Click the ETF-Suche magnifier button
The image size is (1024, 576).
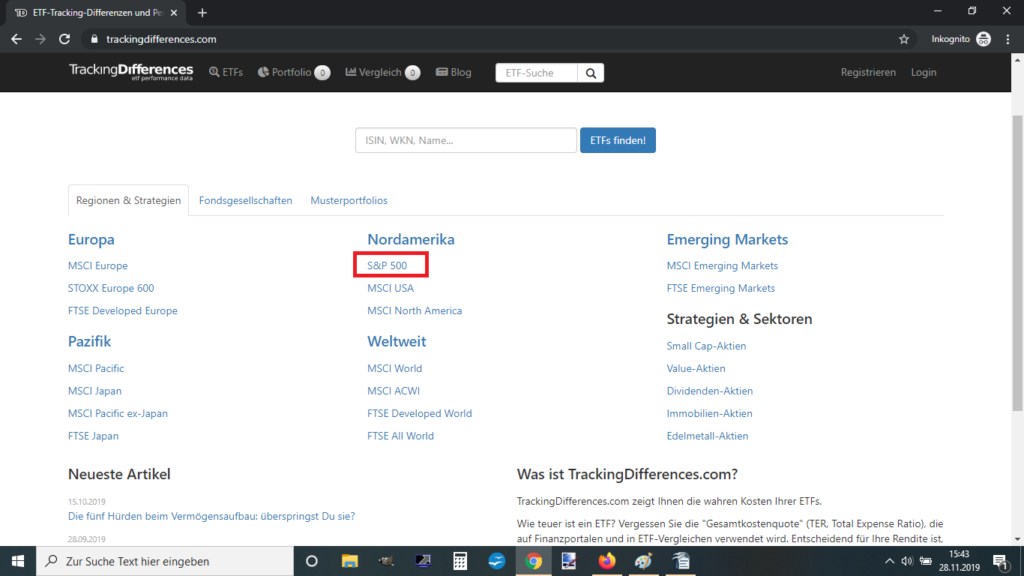coord(591,72)
